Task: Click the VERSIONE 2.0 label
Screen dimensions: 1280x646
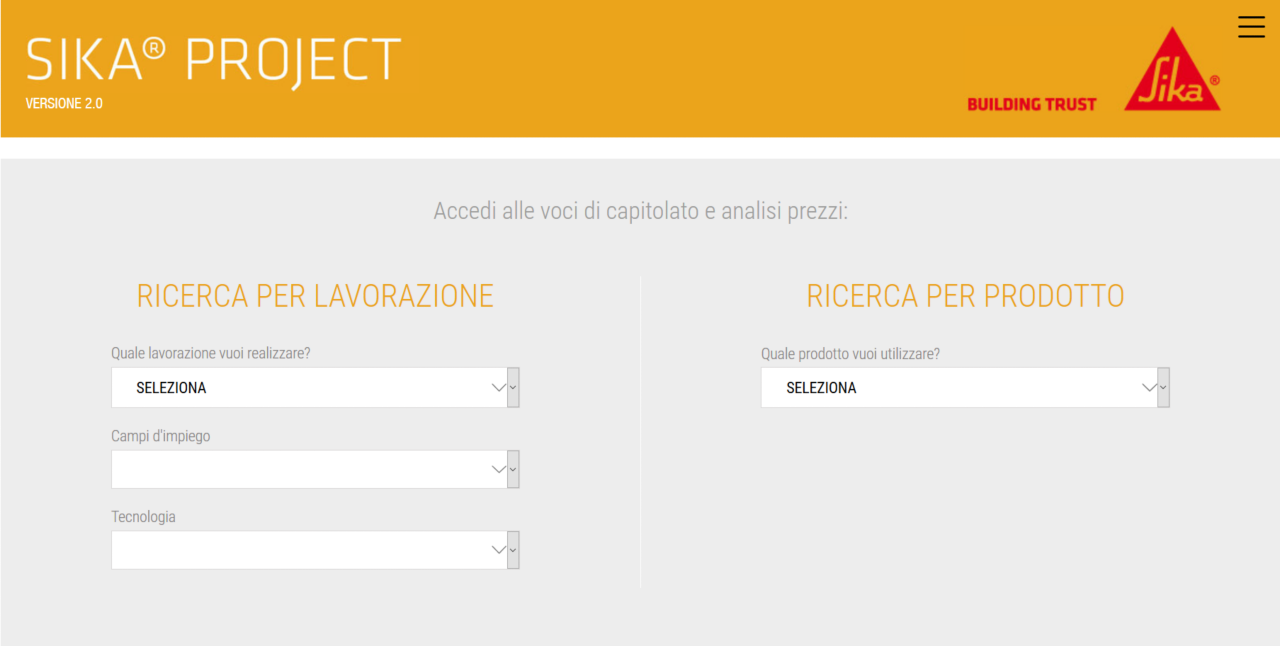Action: pos(64,103)
